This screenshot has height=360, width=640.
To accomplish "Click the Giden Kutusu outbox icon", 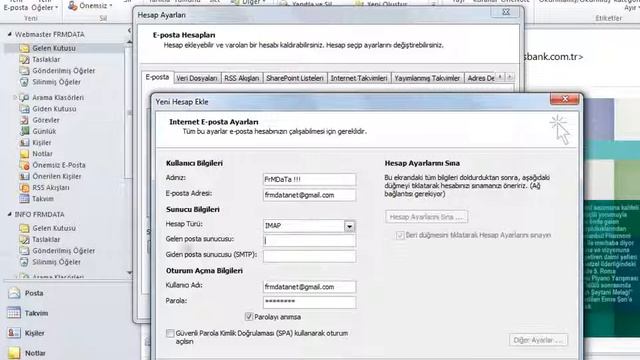I will pyautogui.click(x=24, y=109).
